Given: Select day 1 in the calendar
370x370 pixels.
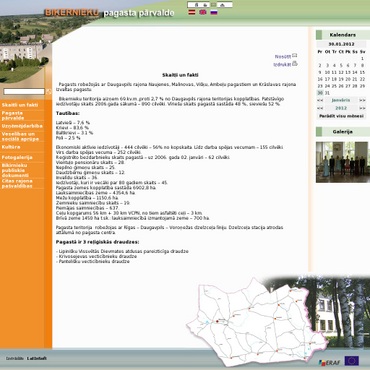Looking at the screenshot, I should pos(362,58).
